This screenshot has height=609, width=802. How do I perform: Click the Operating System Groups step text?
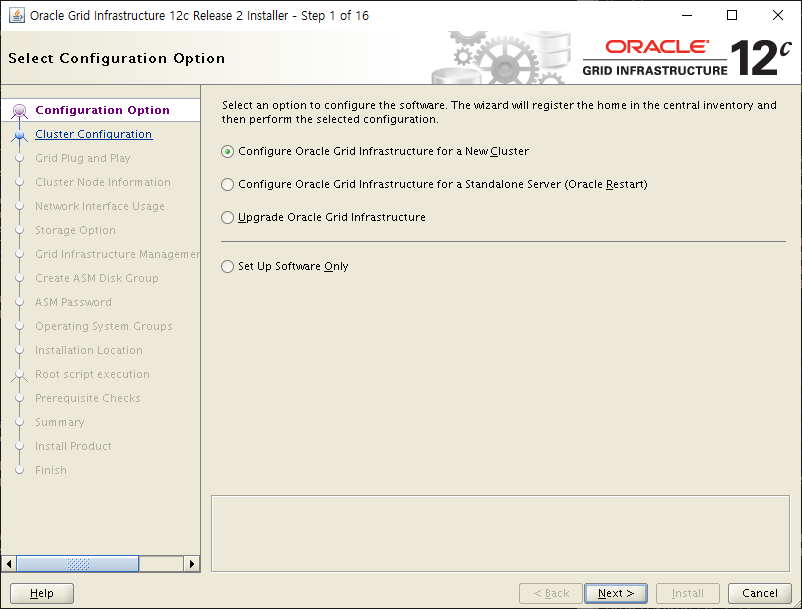[x=104, y=326]
